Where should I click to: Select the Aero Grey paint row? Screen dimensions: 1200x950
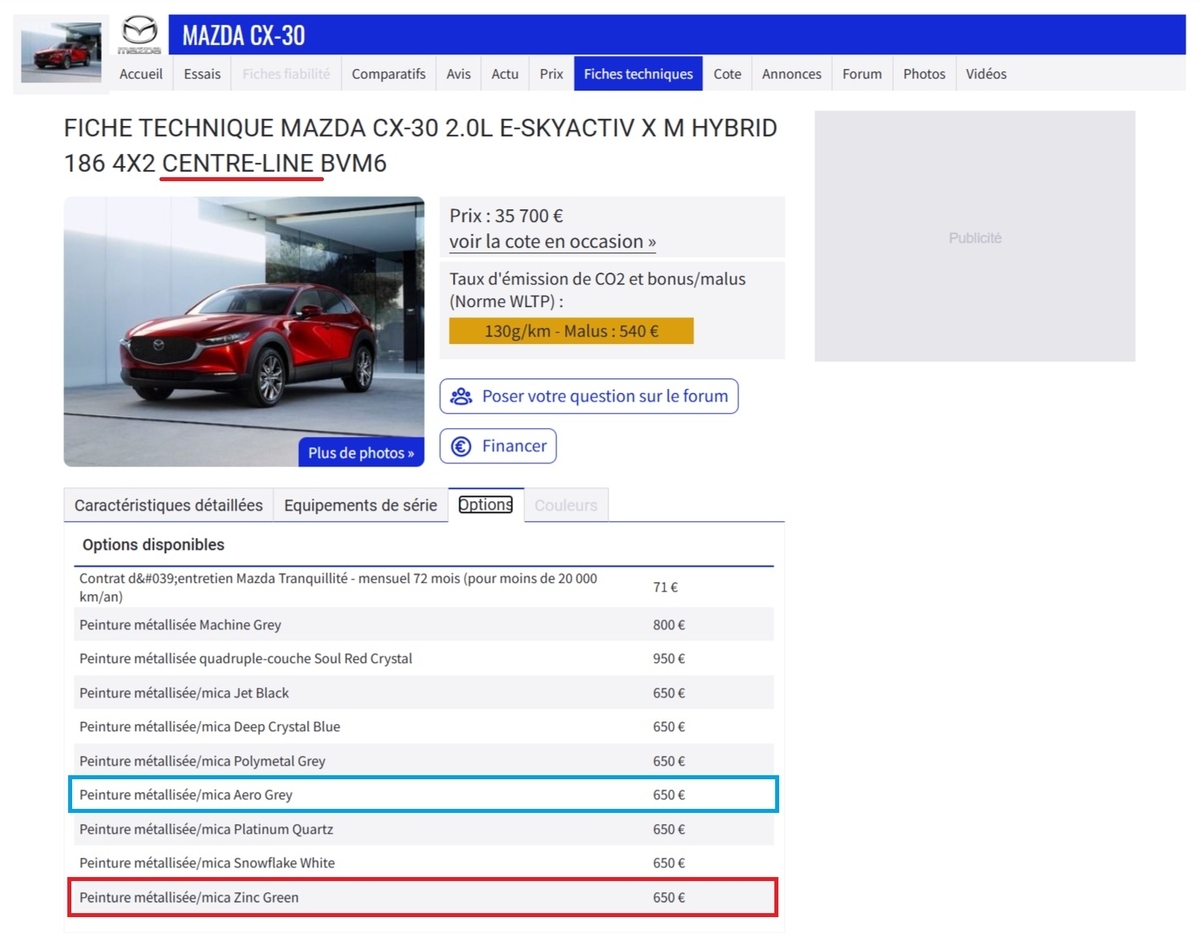pyautogui.click(x=423, y=795)
